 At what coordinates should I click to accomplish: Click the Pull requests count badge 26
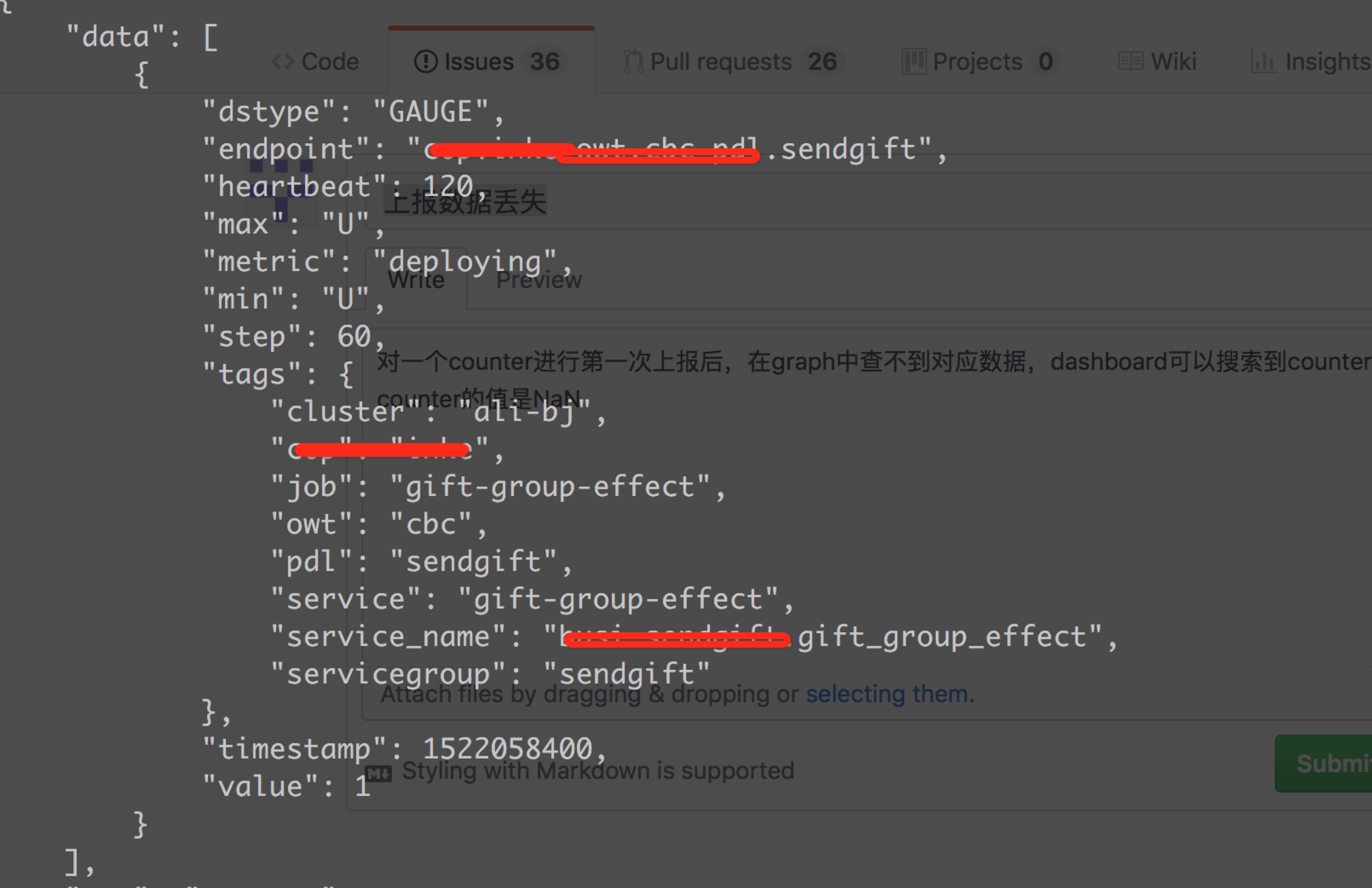click(x=822, y=62)
